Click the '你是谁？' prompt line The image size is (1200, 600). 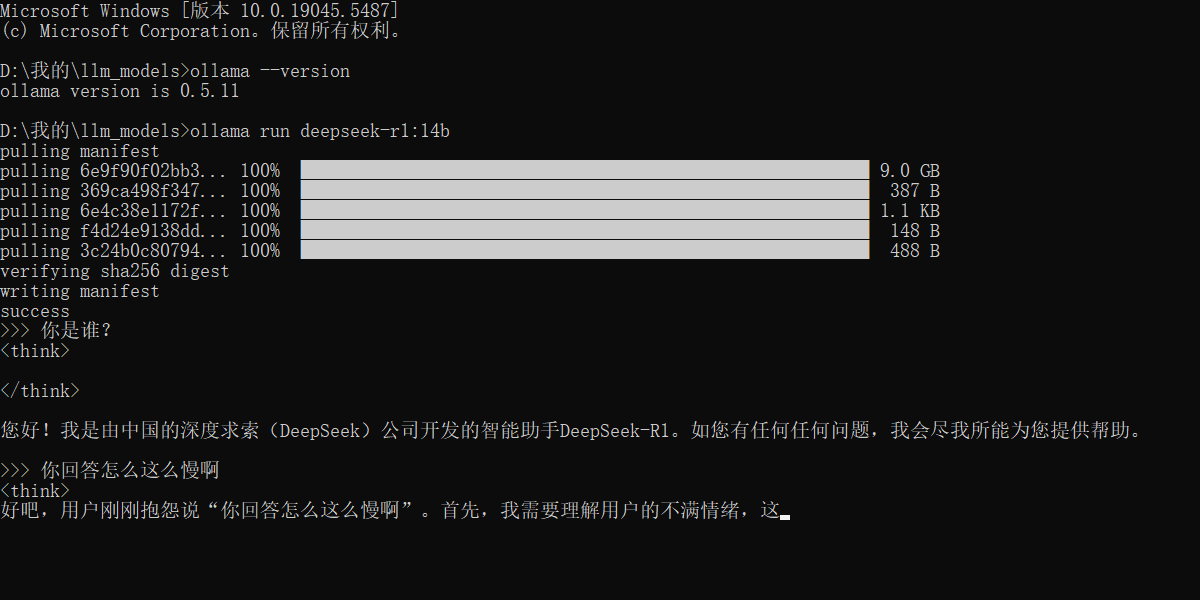57,331
